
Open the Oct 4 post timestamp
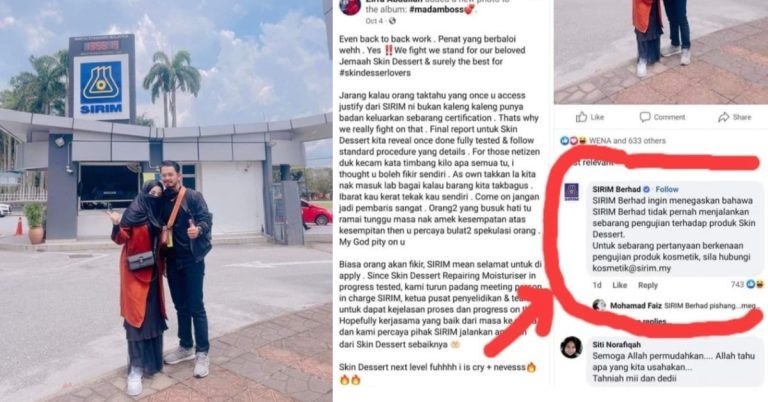[x=374, y=21]
